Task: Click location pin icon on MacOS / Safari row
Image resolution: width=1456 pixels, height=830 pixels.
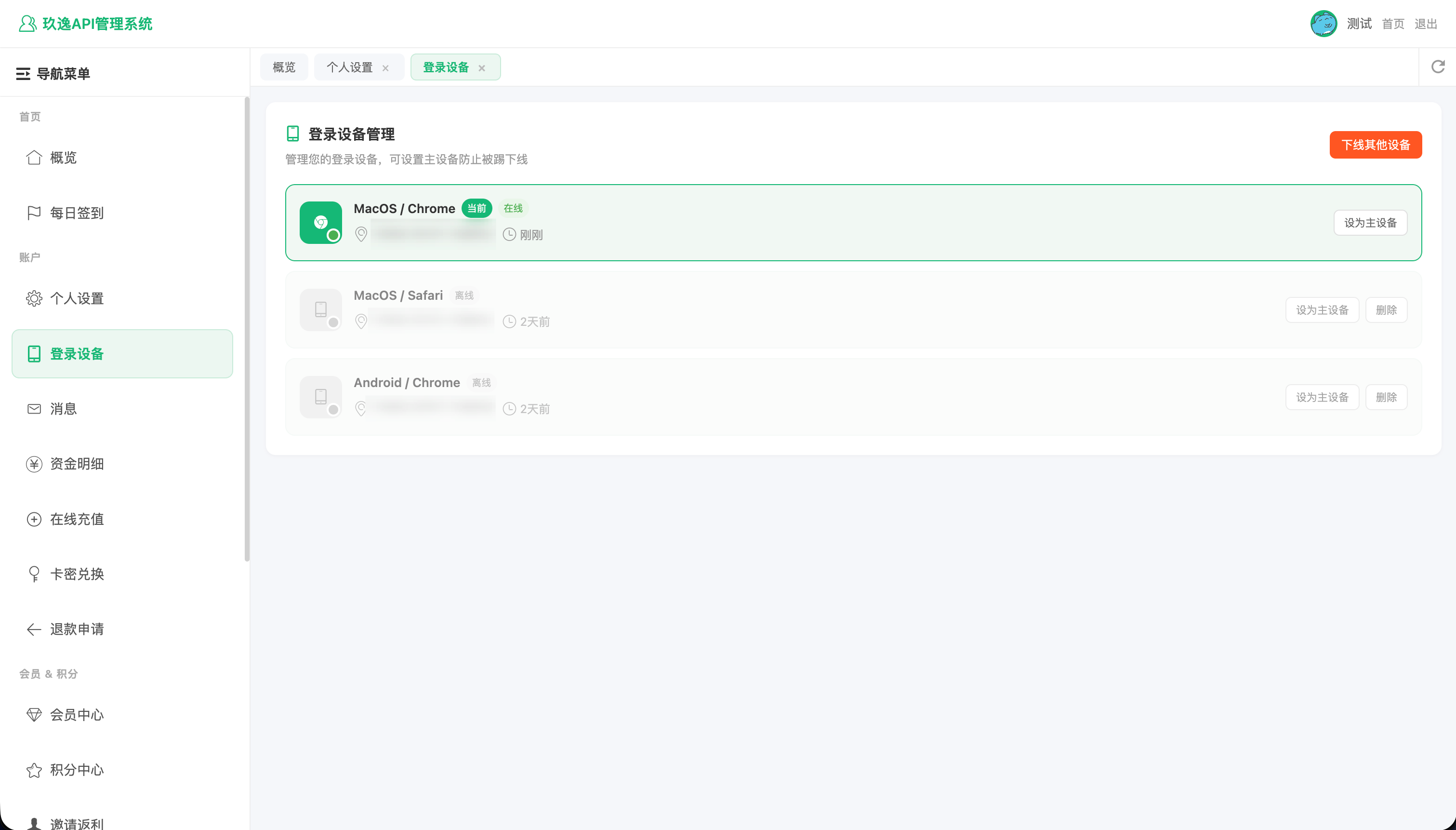Action: [361, 321]
